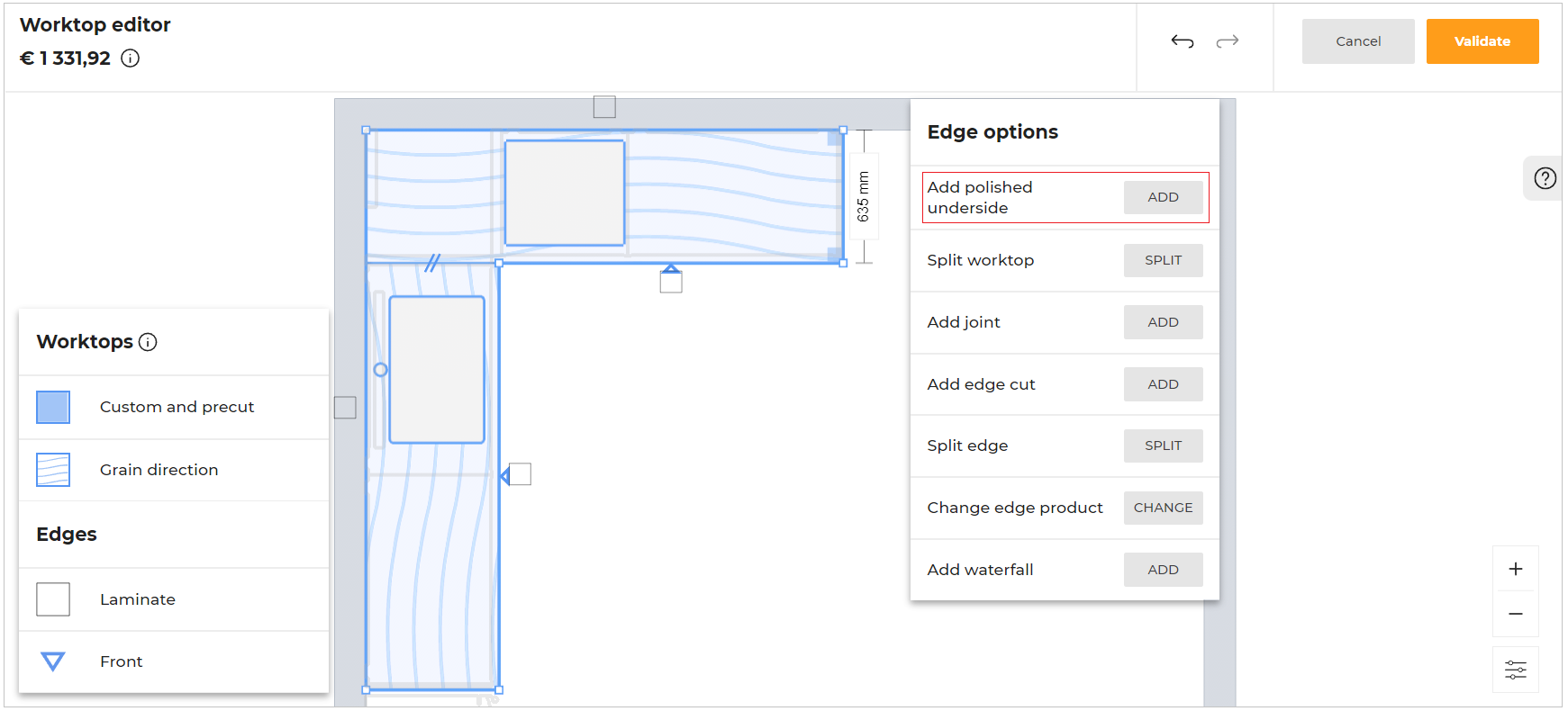Select the sink cutout in the top worktop
This screenshot has height=711, width=1568.
tap(565, 193)
